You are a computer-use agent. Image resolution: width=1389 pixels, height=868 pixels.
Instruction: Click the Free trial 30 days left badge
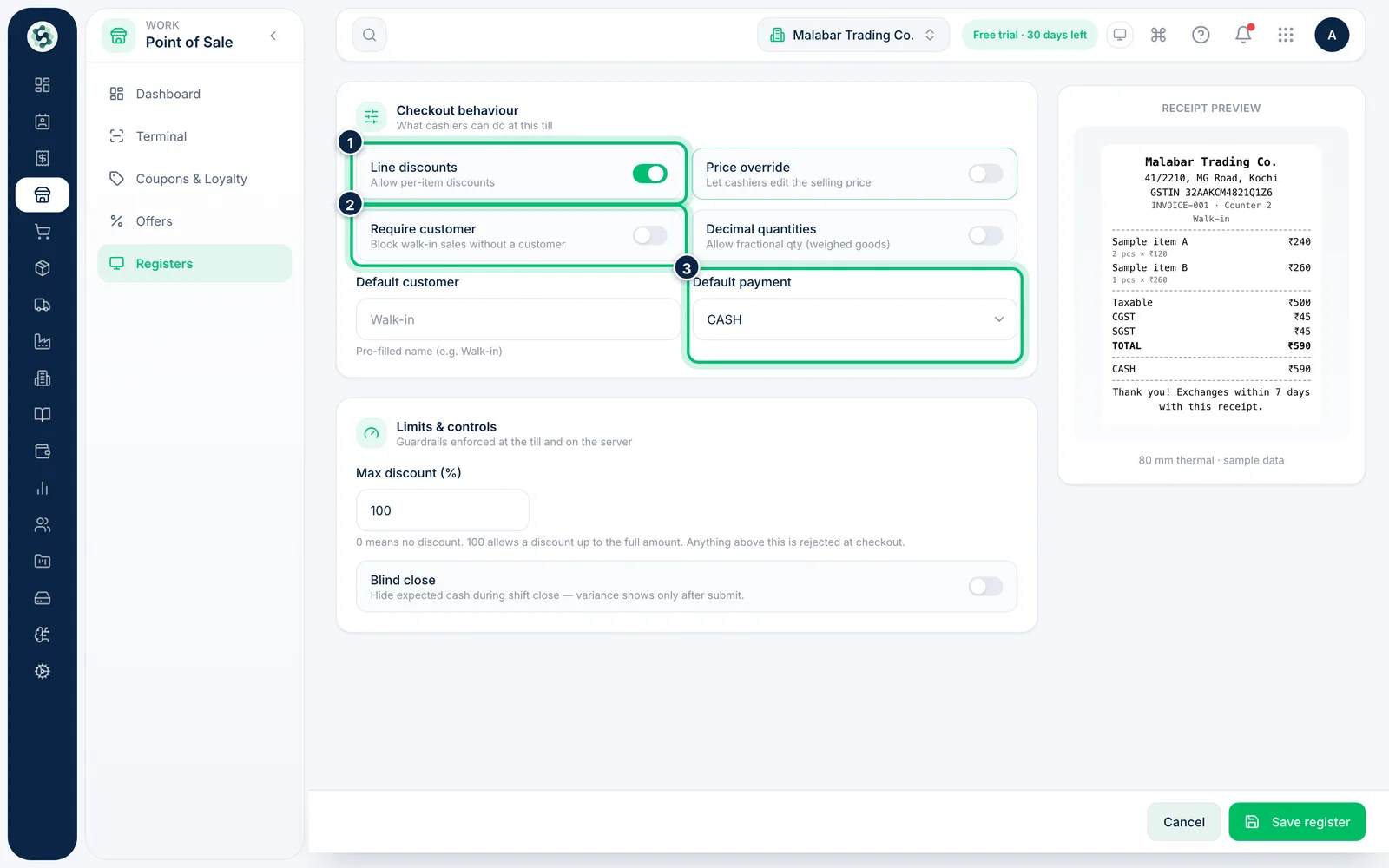1030,35
